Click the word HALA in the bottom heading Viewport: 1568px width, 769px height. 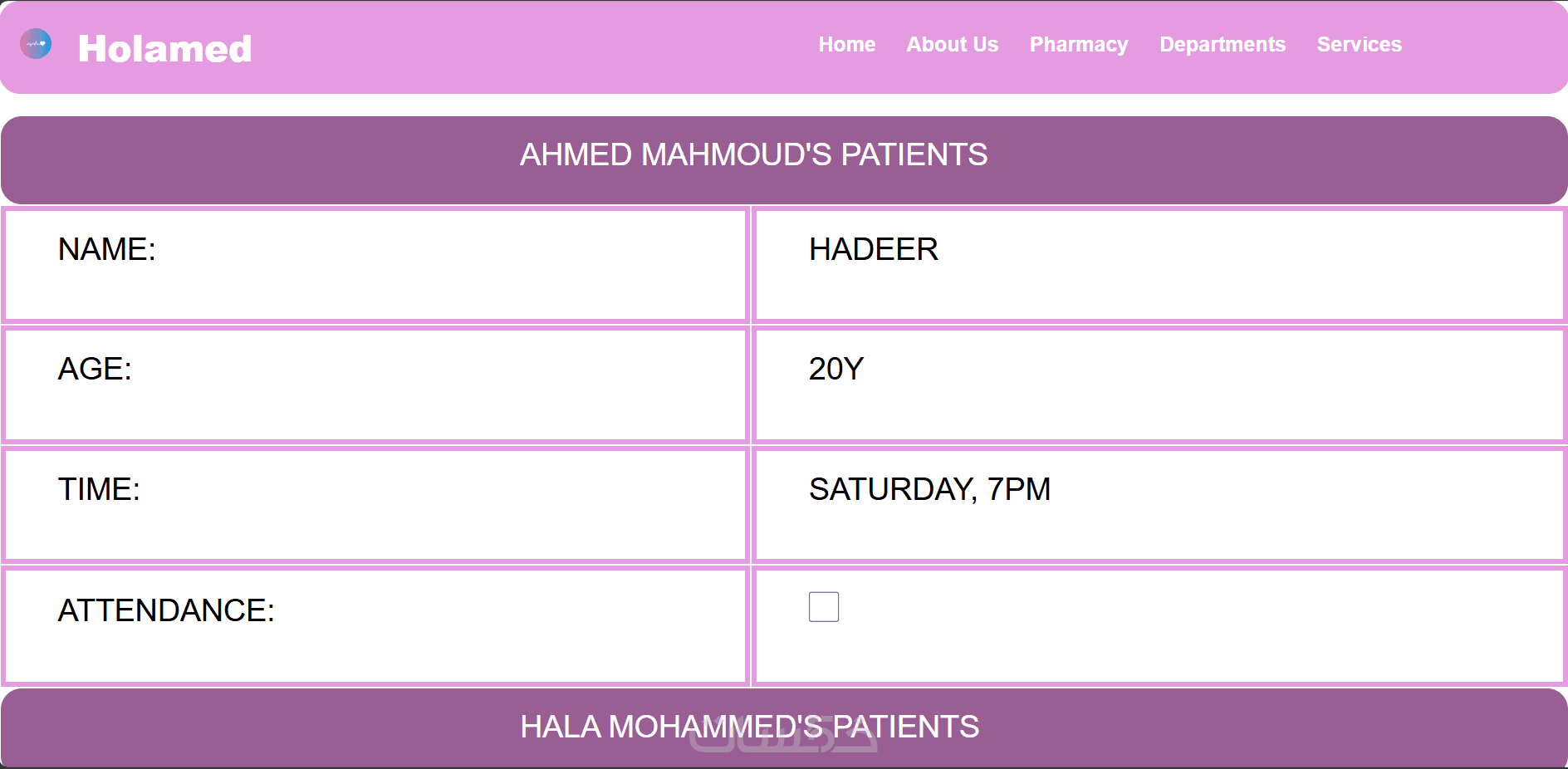pos(560,727)
